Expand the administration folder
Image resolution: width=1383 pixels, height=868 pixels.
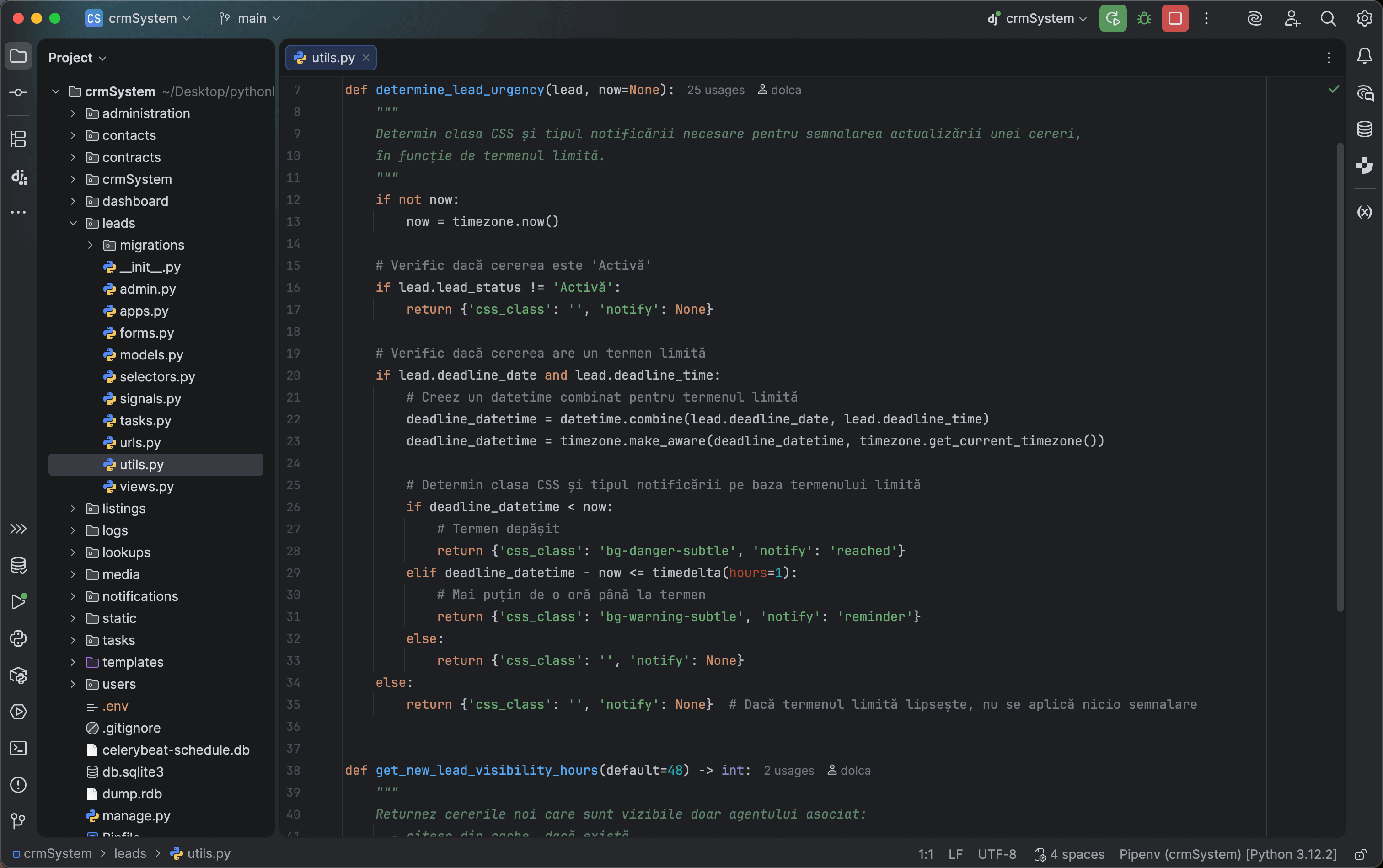point(73,114)
